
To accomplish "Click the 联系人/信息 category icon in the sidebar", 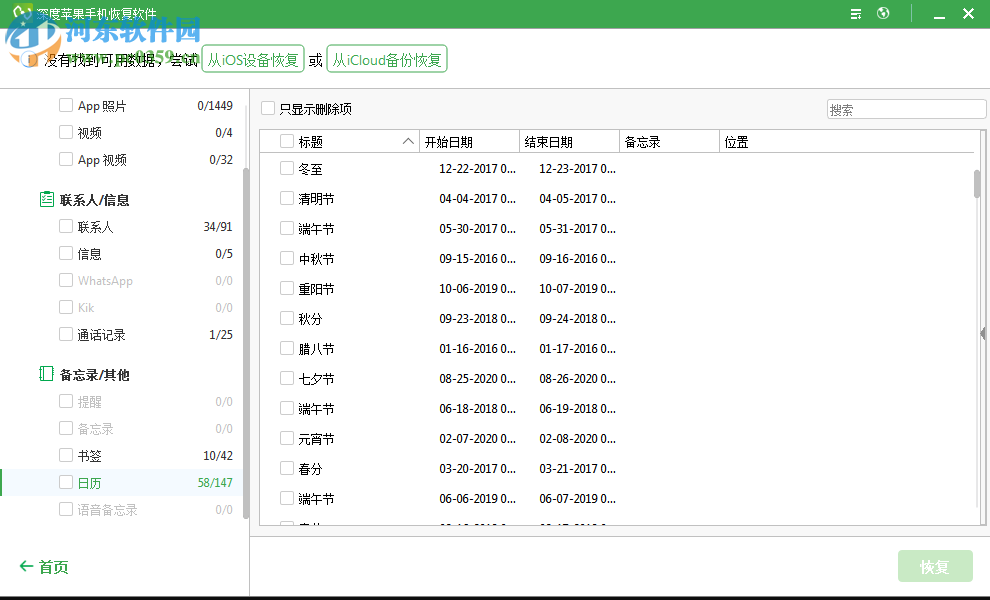I will coord(47,199).
